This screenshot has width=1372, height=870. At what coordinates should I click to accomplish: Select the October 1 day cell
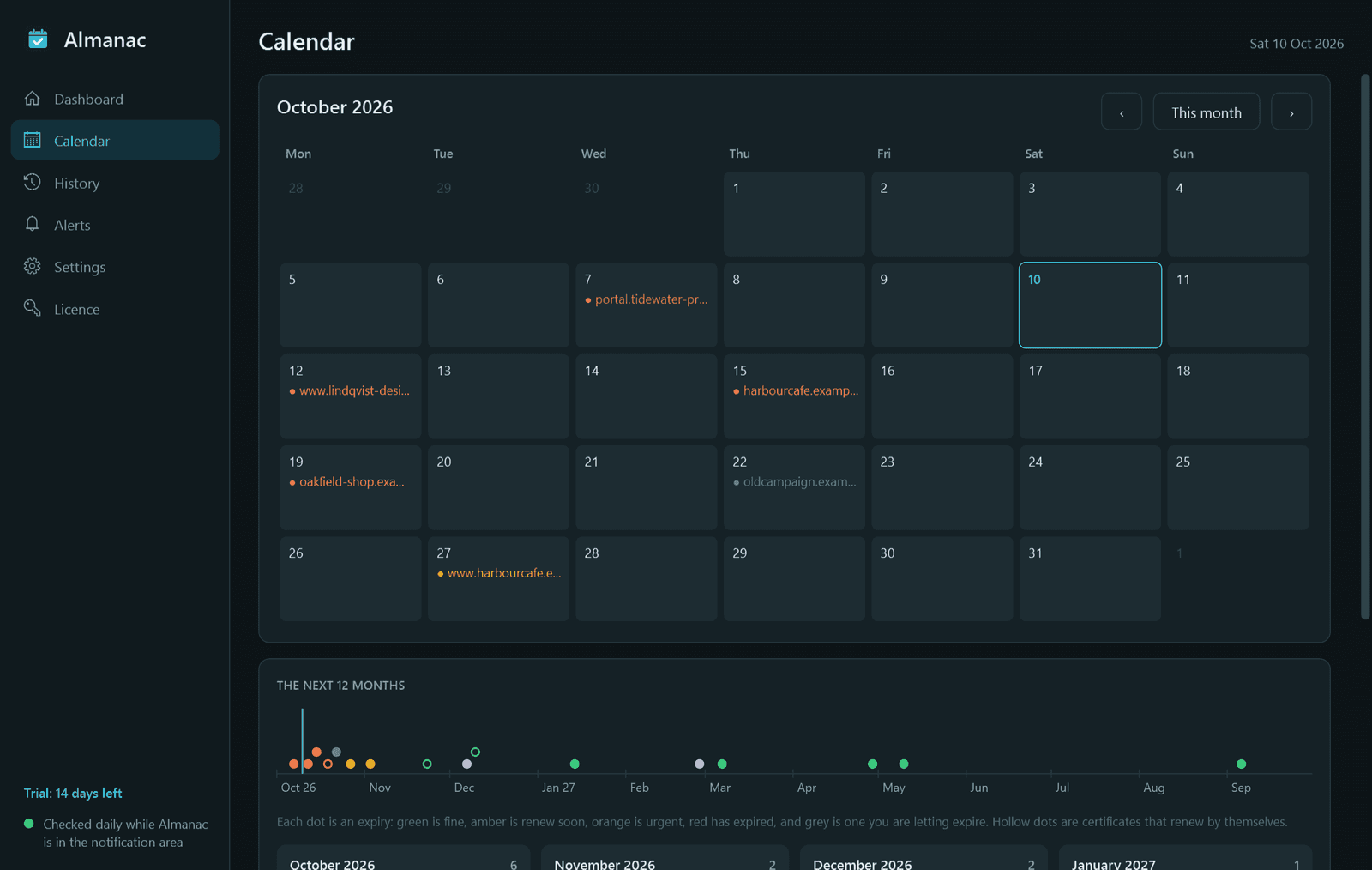(x=794, y=214)
